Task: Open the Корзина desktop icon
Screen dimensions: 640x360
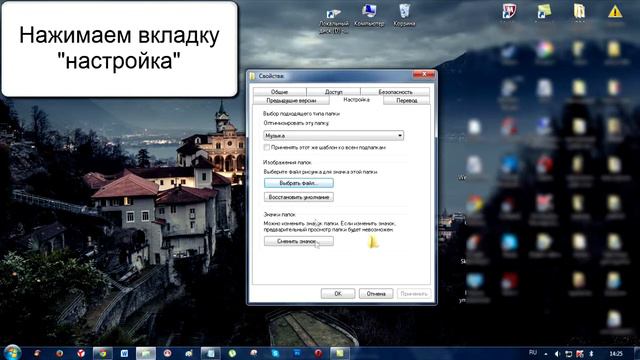Action: [x=404, y=15]
